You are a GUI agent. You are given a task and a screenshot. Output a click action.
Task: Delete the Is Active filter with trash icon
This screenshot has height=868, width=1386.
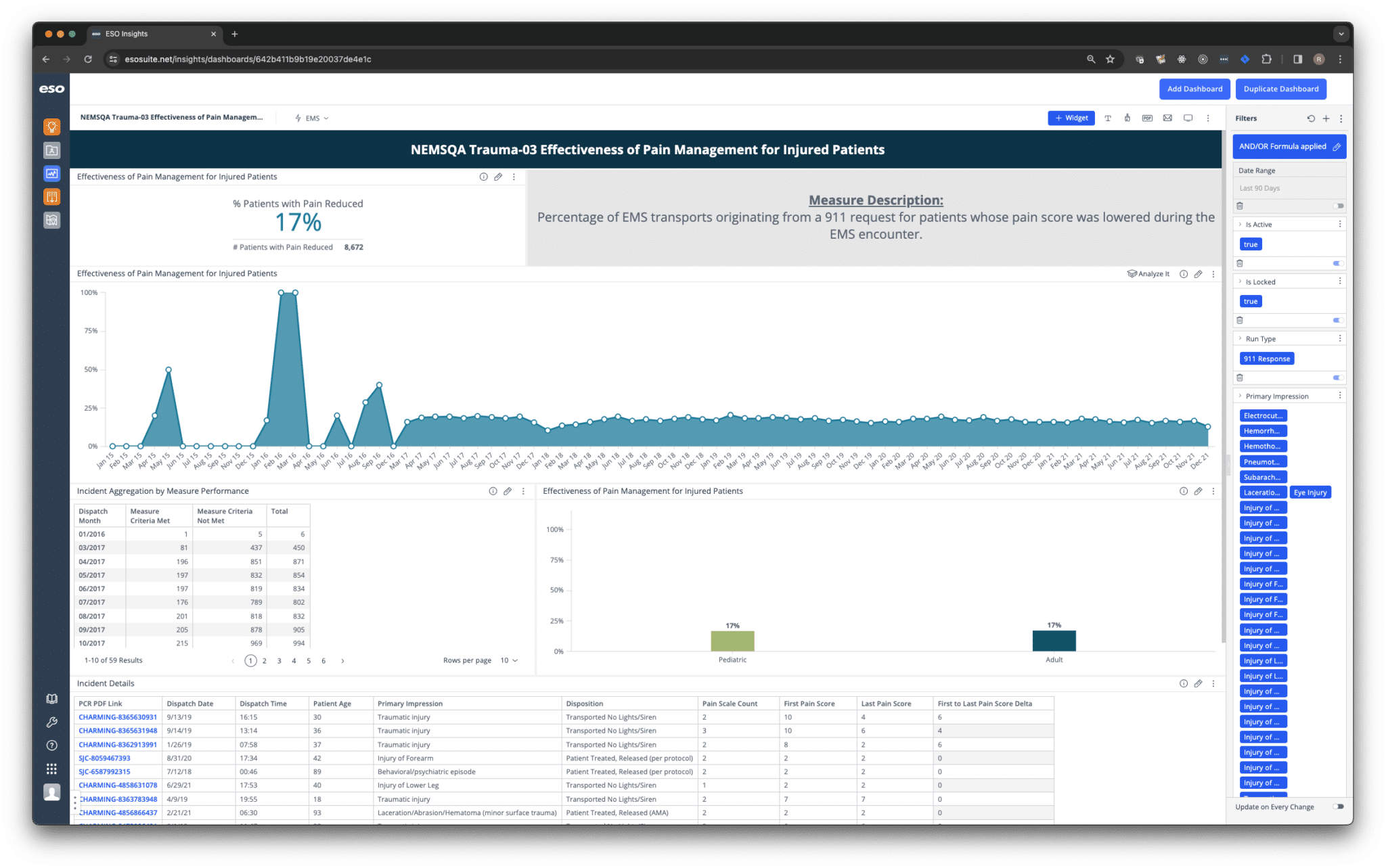click(x=1240, y=263)
